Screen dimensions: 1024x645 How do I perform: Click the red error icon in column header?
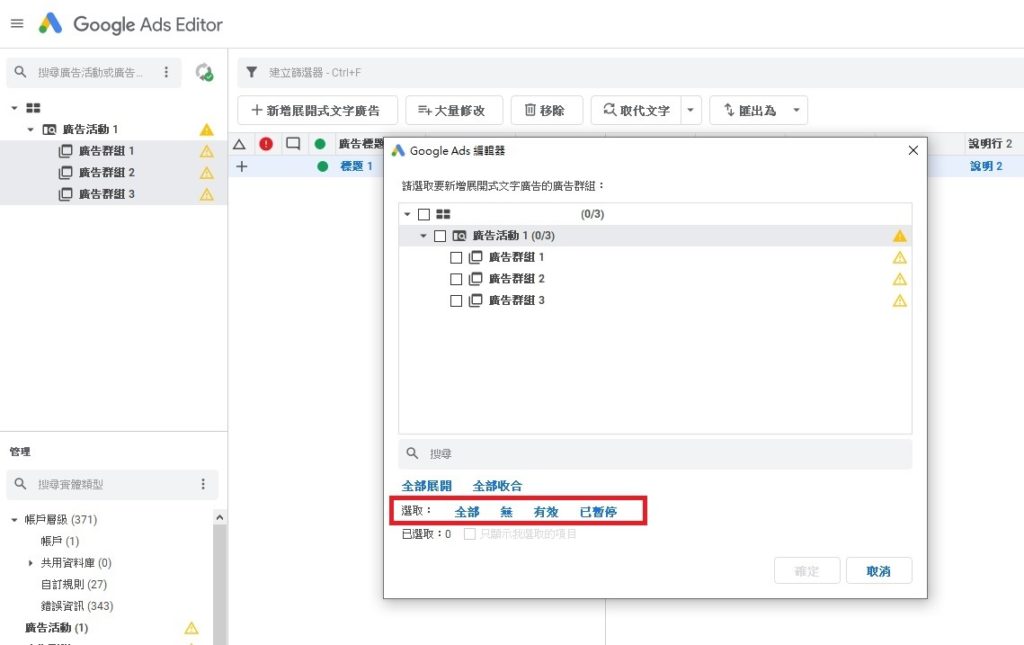coord(265,143)
